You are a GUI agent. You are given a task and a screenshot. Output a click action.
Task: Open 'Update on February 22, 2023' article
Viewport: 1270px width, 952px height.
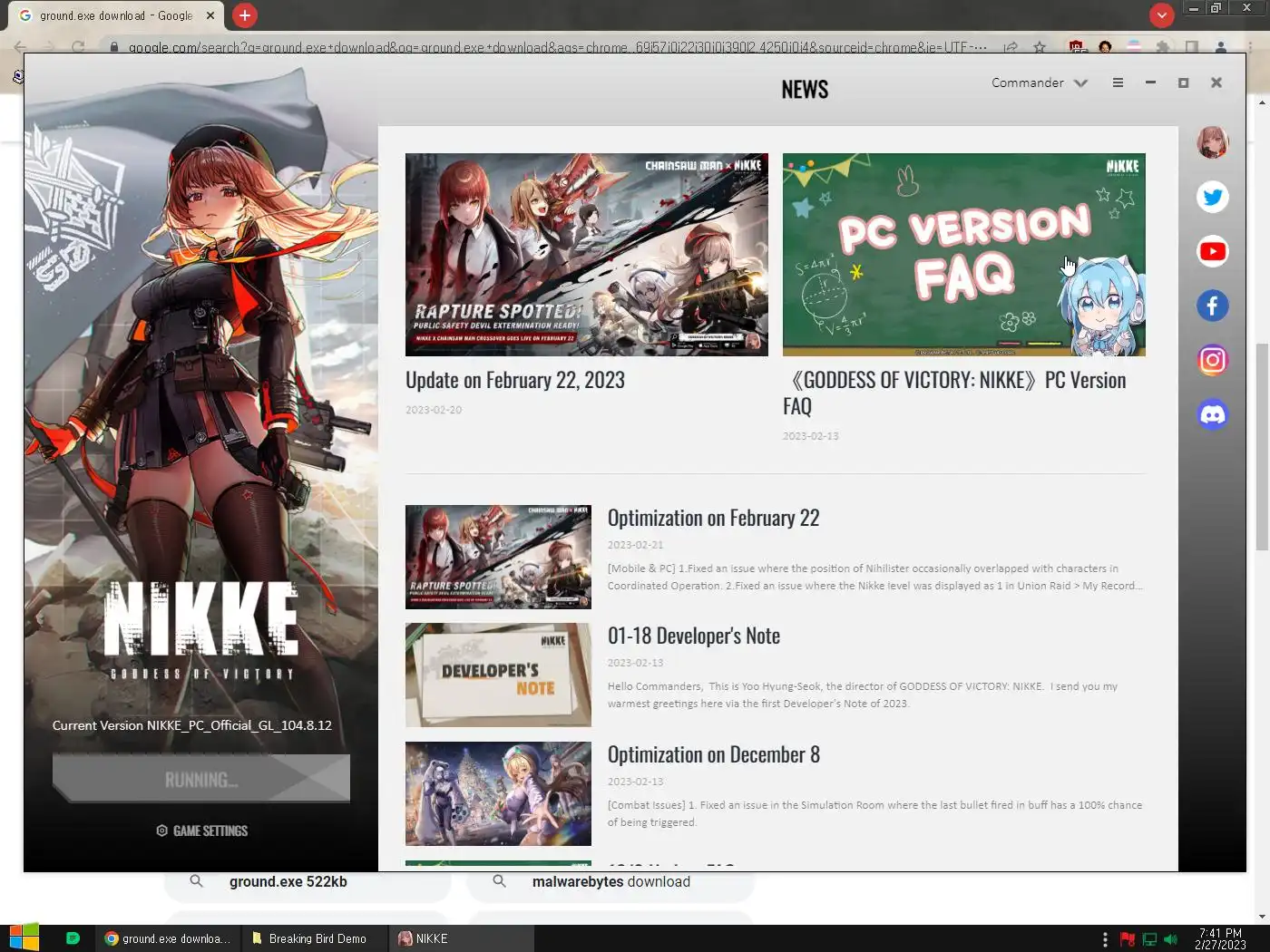(515, 380)
